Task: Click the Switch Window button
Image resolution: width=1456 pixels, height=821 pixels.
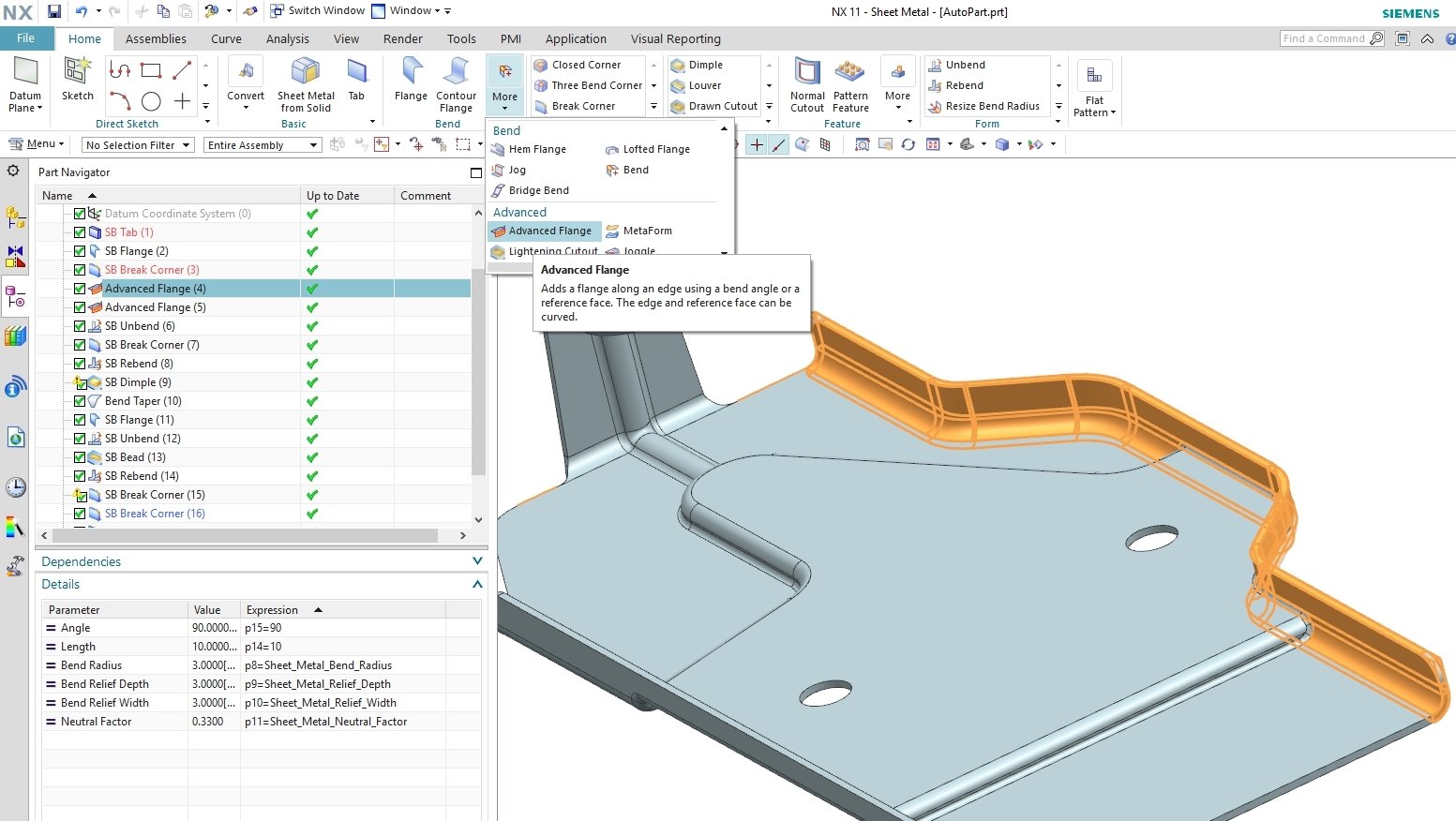Action: [318, 11]
